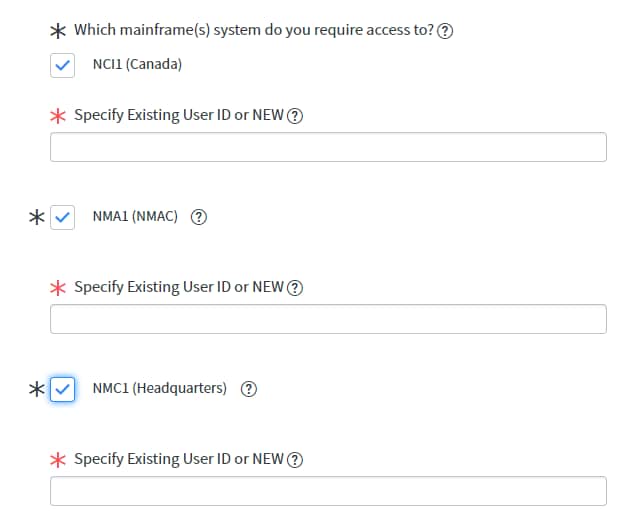The image size is (628, 519).
Task: Click the mainframe system question label
Action: (254, 30)
